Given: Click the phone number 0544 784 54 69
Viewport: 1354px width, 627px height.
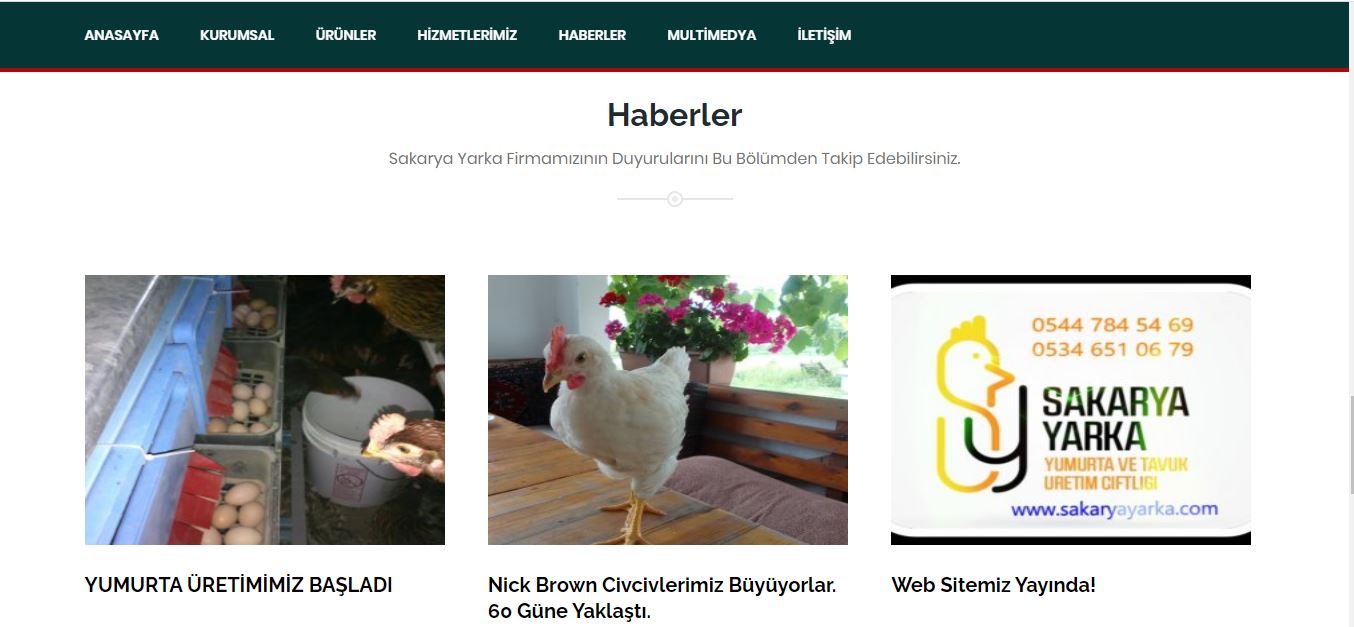Looking at the screenshot, I should [x=1113, y=325].
